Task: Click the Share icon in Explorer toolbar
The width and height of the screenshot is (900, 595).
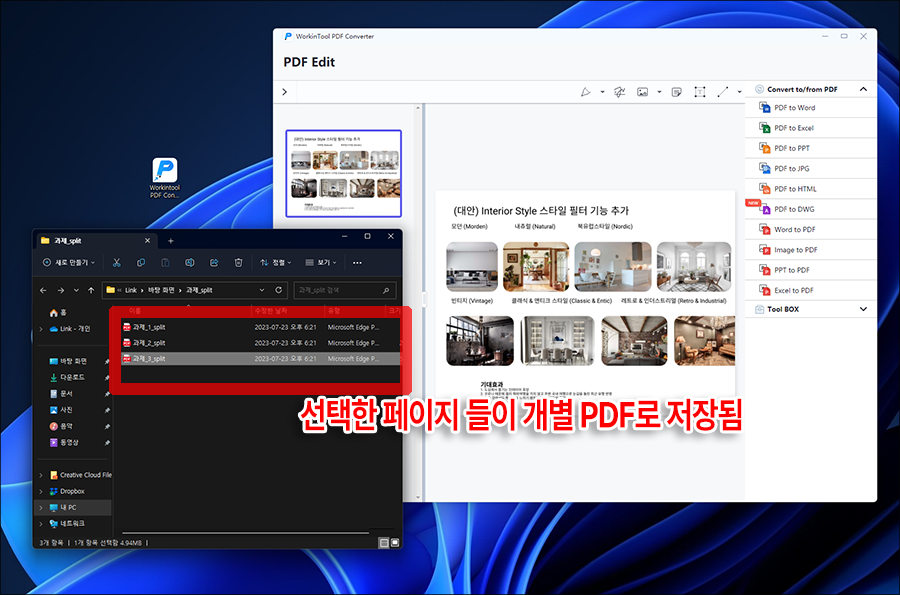Action: coord(214,262)
